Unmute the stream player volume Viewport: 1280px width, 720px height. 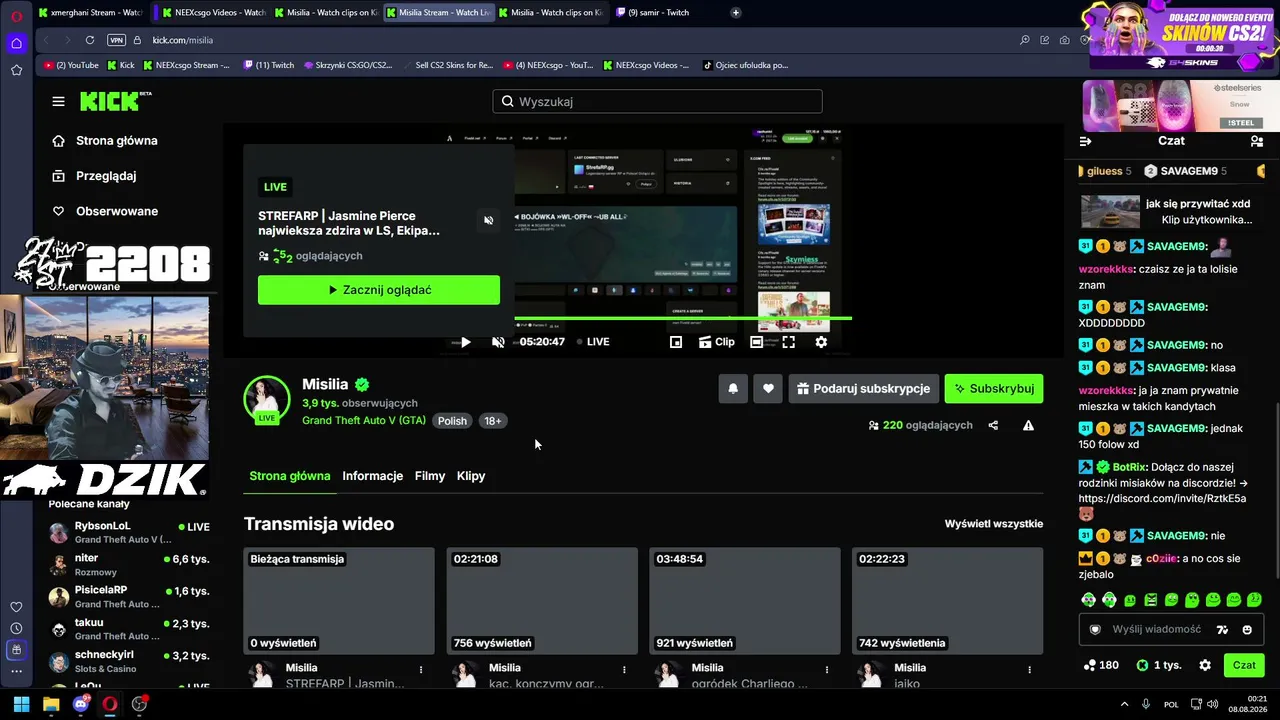coord(498,342)
